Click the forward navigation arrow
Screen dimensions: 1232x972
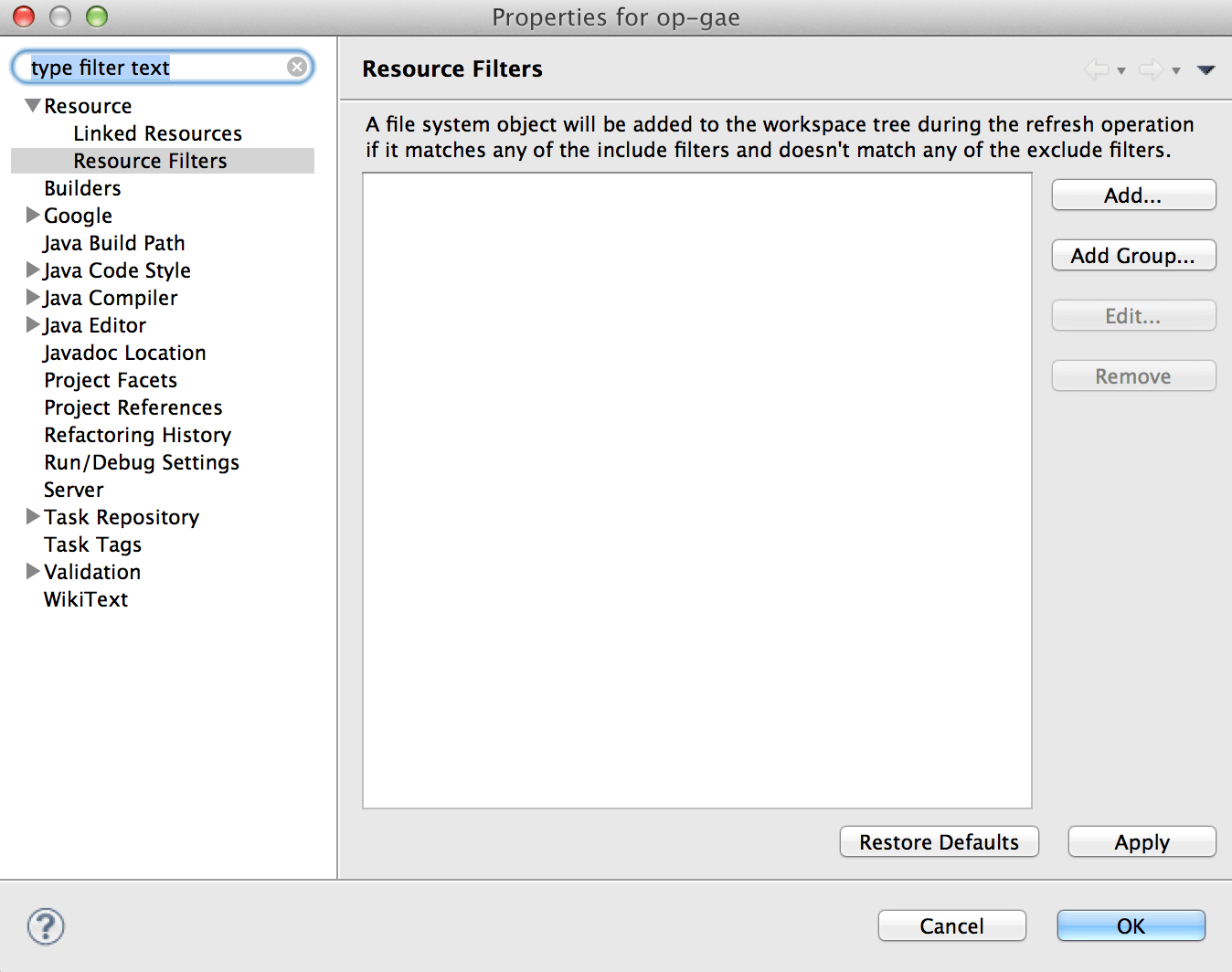pos(1151,69)
